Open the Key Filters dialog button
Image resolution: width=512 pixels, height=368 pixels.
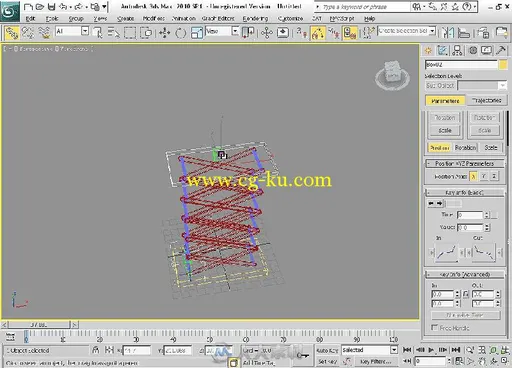[375, 361]
